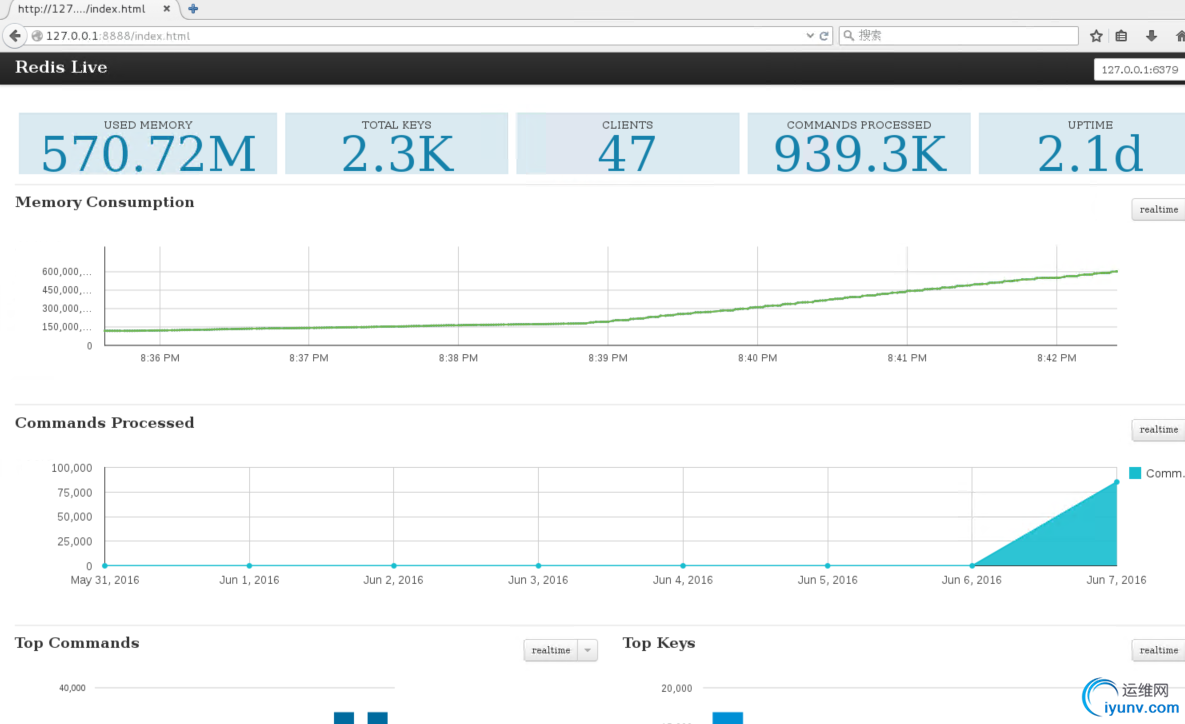Viewport: 1185px width, 724px height.
Task: Open a new tab with the plus icon
Action: (193, 9)
